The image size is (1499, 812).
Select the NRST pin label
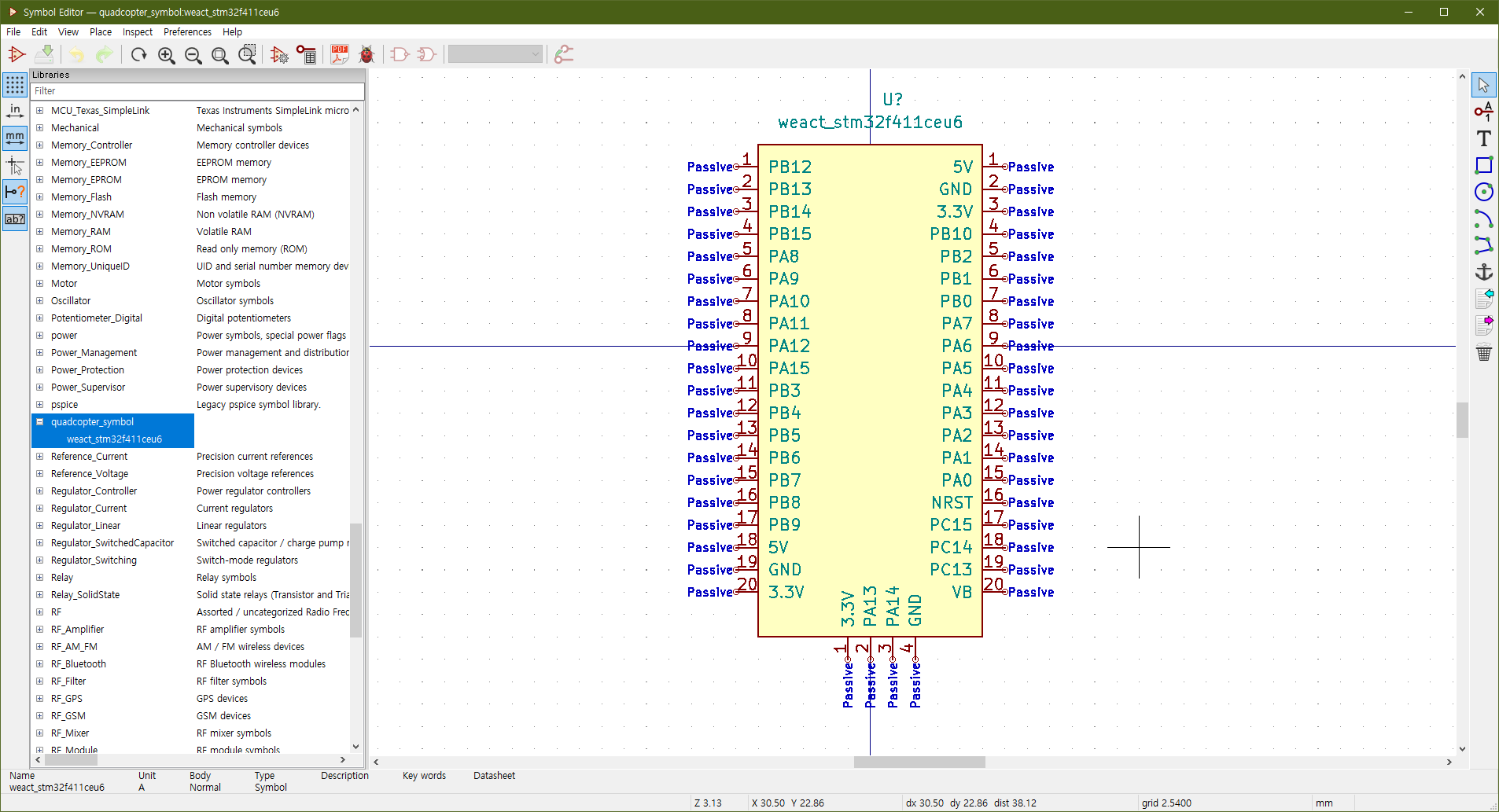pos(952,503)
